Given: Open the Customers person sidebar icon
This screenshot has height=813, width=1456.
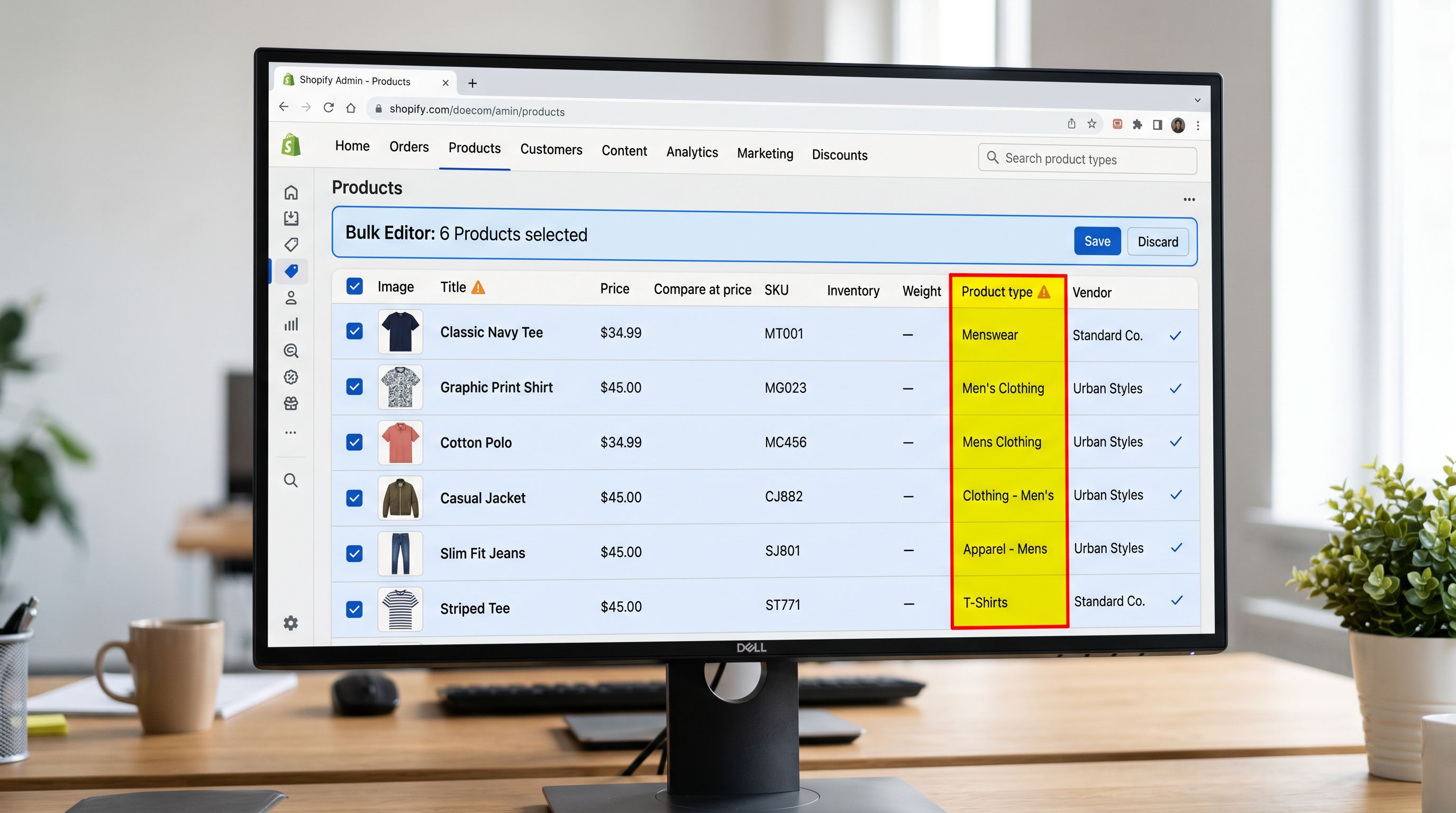Looking at the screenshot, I should [291, 298].
